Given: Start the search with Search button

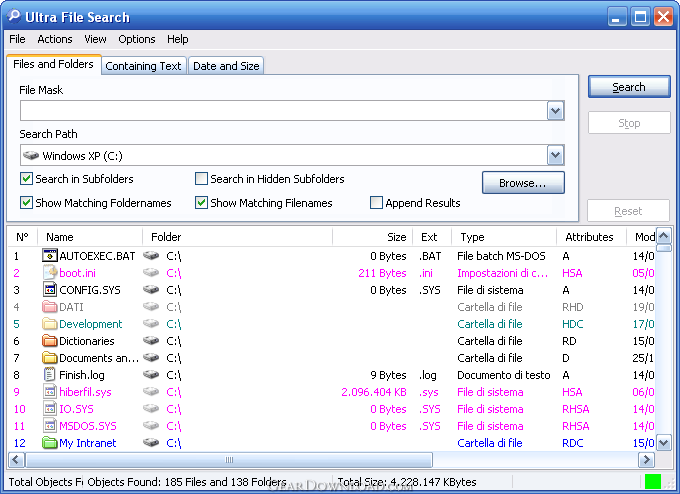Looking at the screenshot, I should point(629,87).
